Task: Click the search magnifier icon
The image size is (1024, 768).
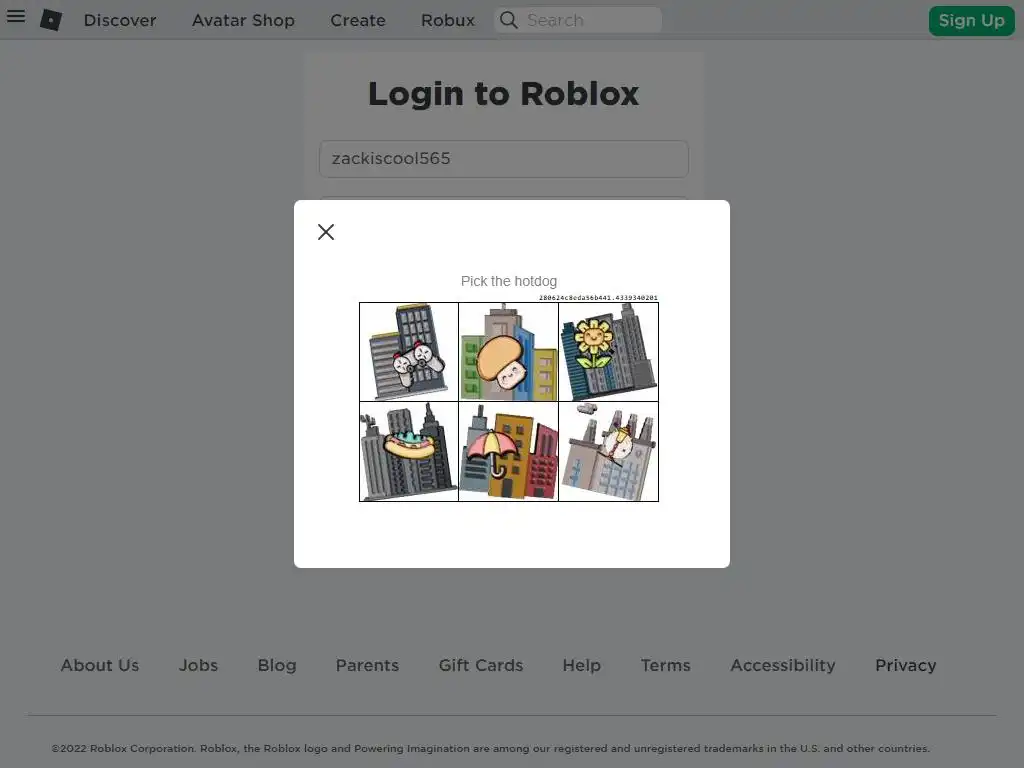Action: (x=509, y=20)
